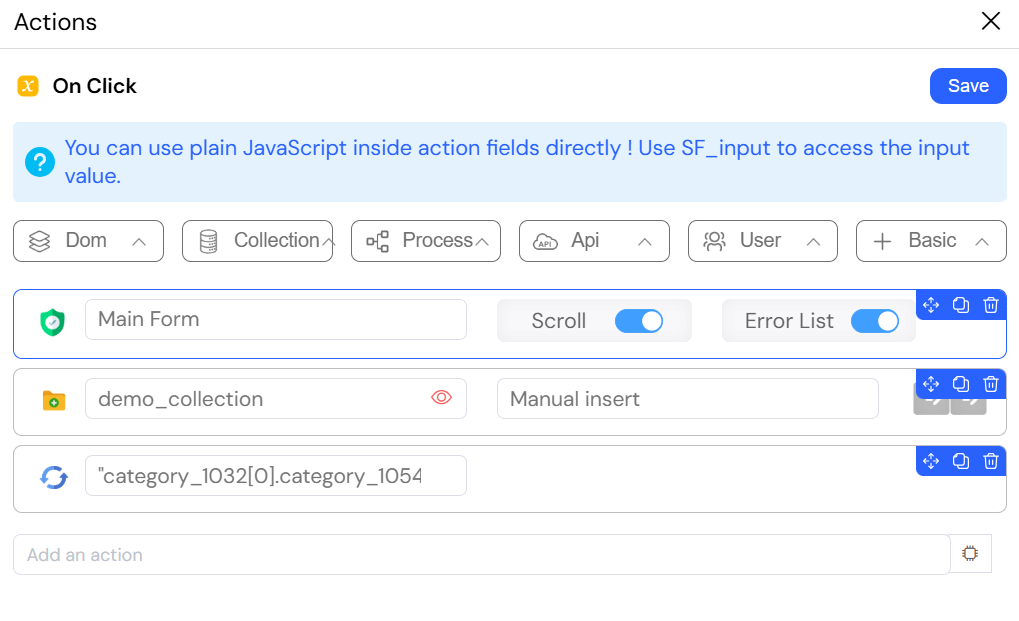Viewport: 1019px width, 621px height.
Task: Click the move handle on the Main Form action
Action: (x=931, y=305)
